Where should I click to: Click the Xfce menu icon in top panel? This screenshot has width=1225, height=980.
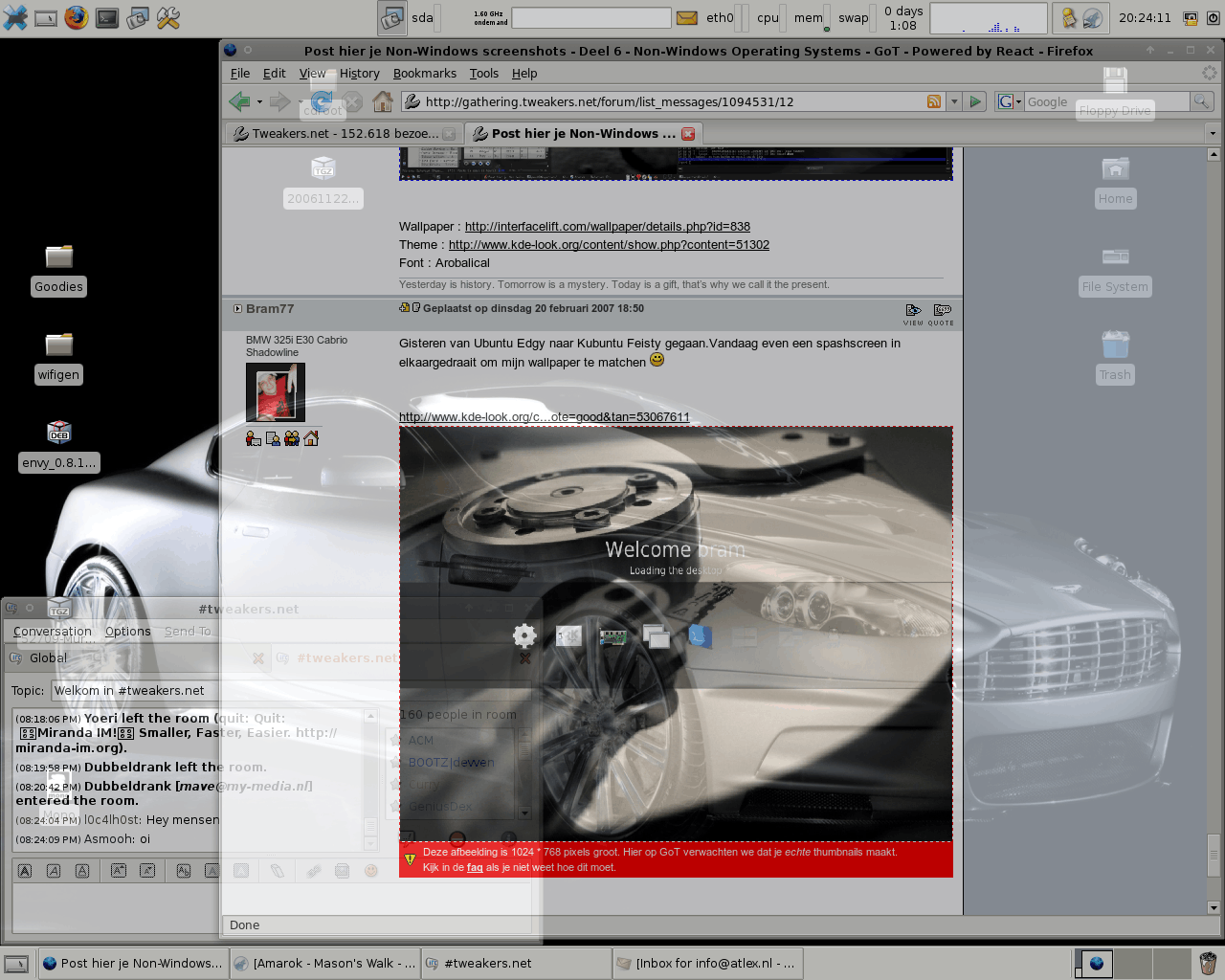click(x=15, y=17)
